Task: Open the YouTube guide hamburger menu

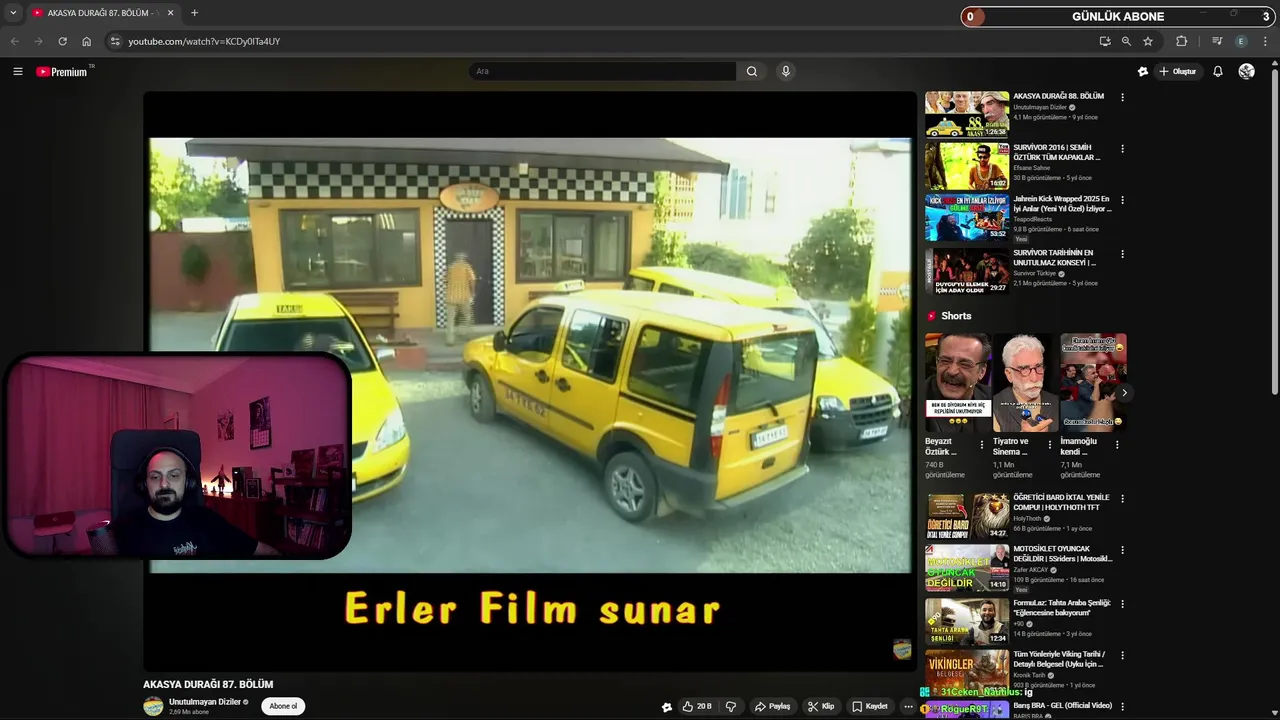Action: (17, 71)
